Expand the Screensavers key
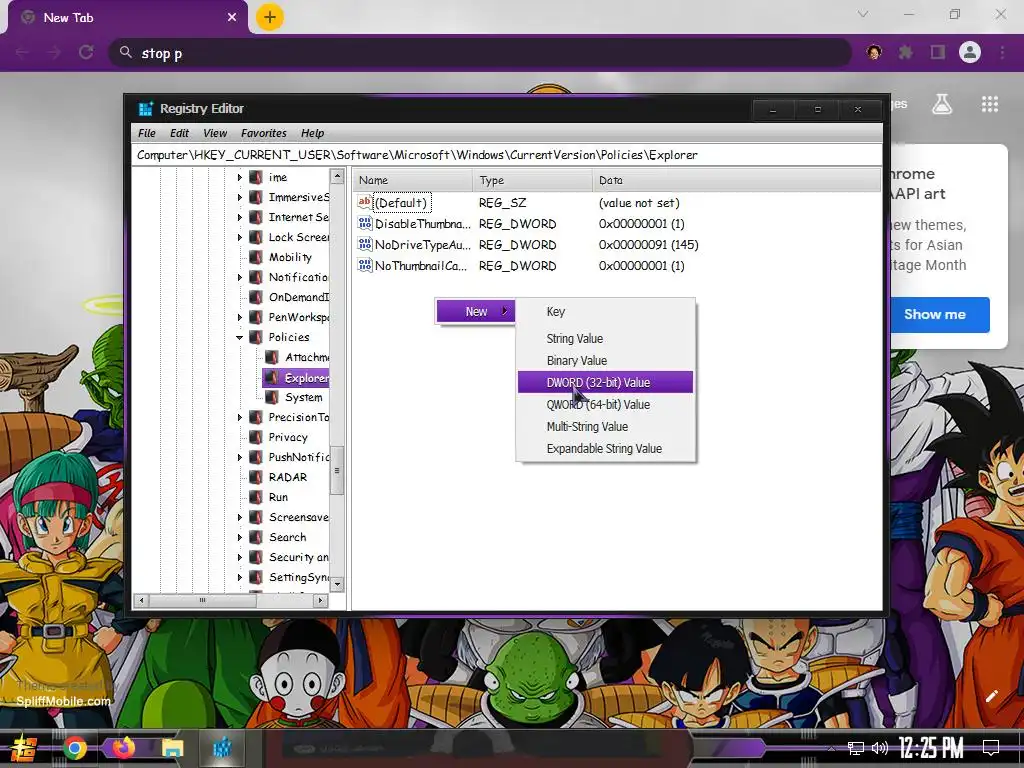 [240, 517]
